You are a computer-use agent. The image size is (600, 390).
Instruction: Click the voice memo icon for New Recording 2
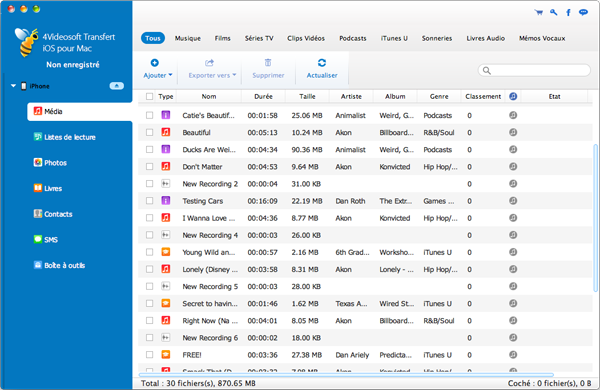pyautogui.click(x=166, y=184)
